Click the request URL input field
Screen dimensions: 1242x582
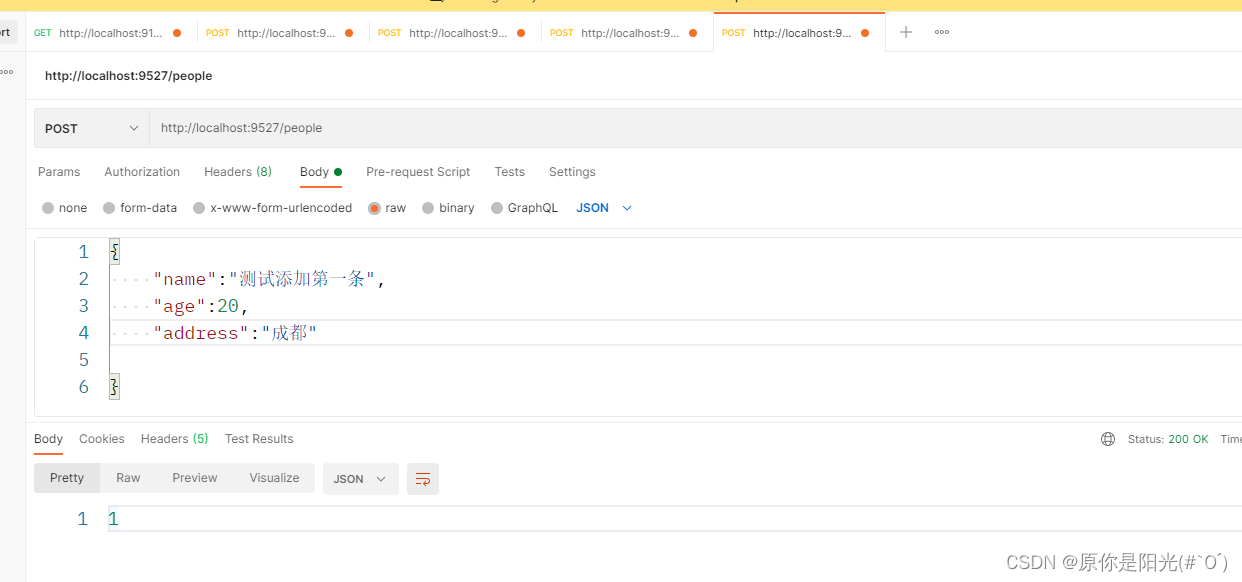click(696, 128)
